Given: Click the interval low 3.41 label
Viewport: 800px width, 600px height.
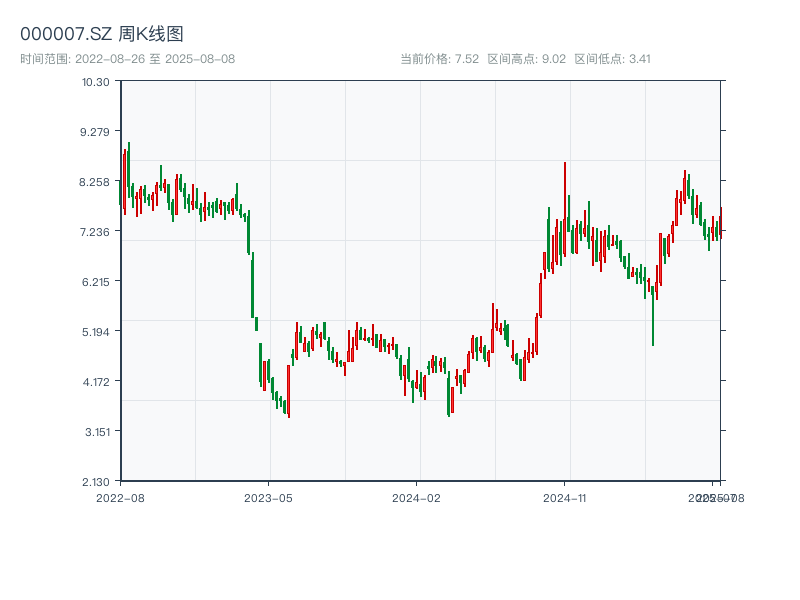Looking at the screenshot, I should tap(613, 59).
